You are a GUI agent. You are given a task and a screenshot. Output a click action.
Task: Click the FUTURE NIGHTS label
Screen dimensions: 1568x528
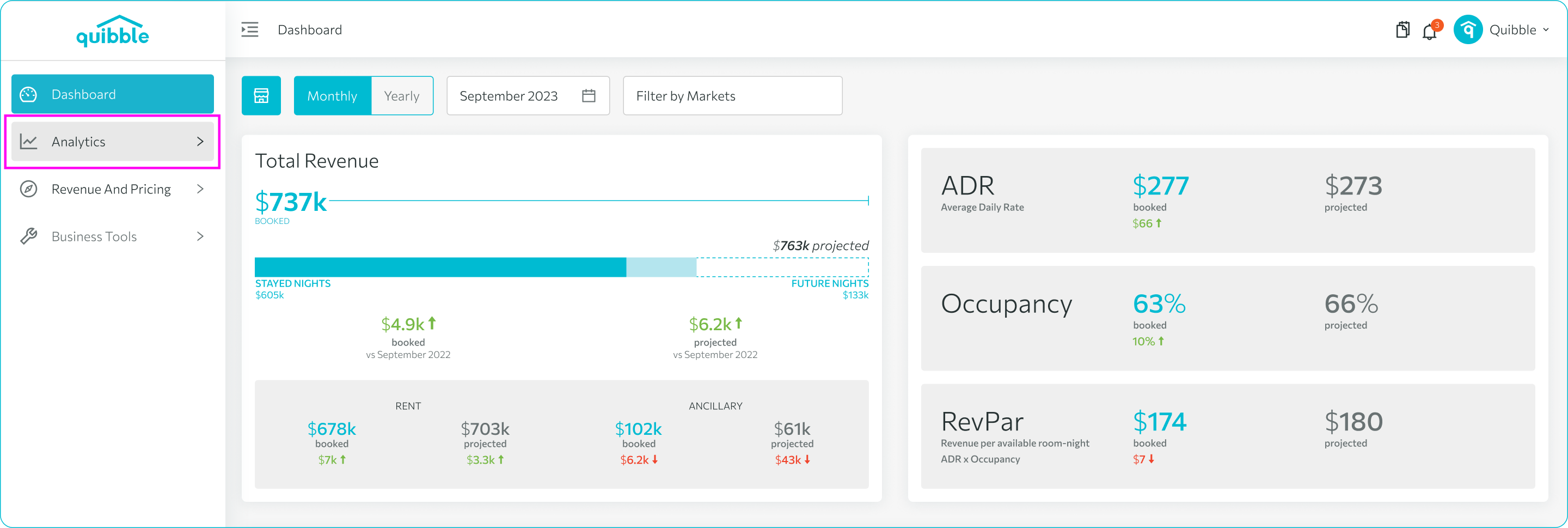pos(830,283)
